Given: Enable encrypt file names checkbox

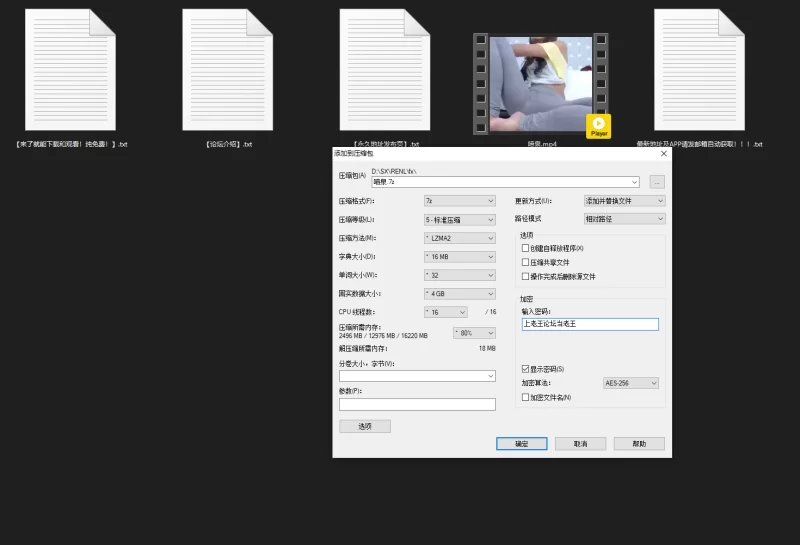Looking at the screenshot, I should [x=525, y=397].
